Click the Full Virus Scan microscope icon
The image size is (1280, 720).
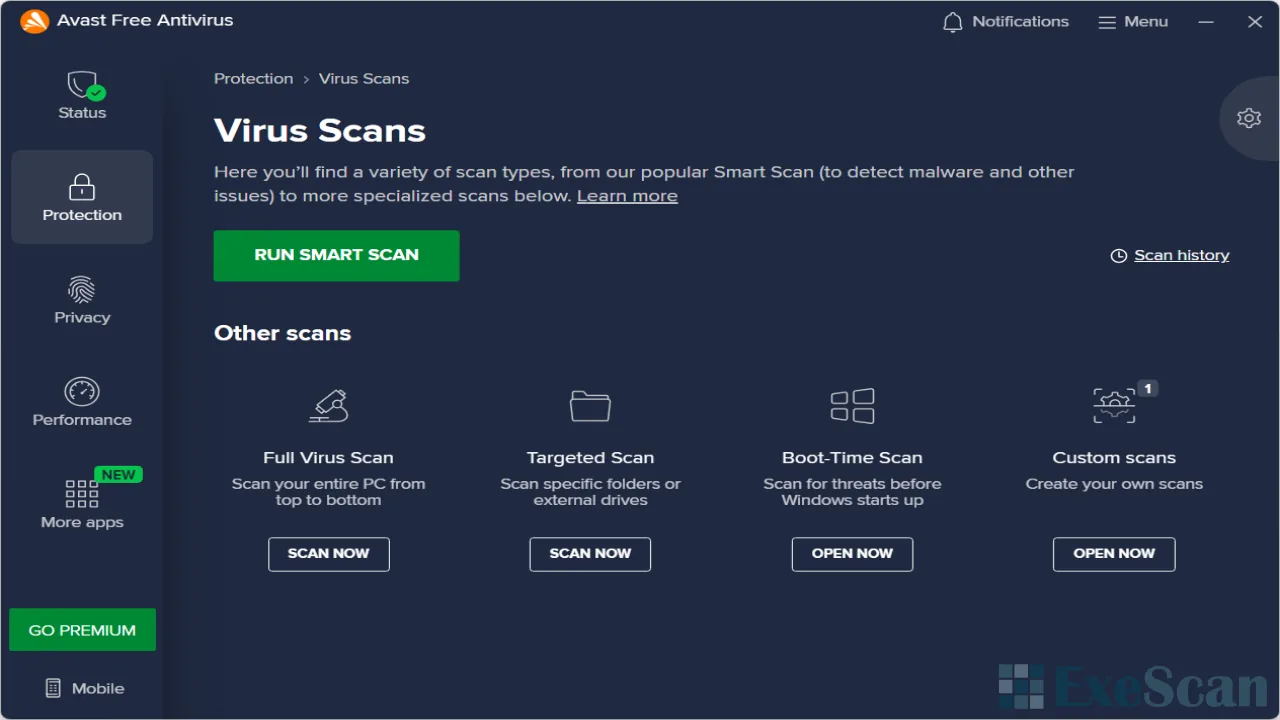pyautogui.click(x=328, y=405)
